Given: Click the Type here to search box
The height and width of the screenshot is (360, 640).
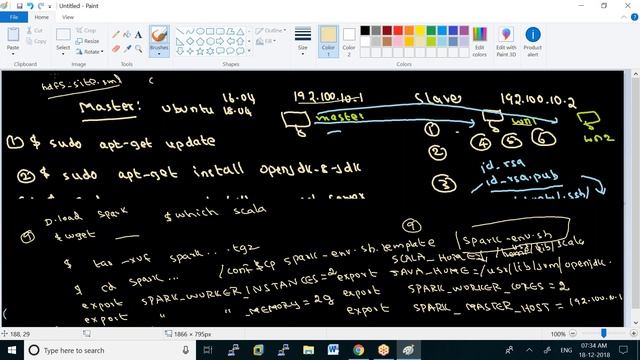Looking at the screenshot, I should coord(110,350).
